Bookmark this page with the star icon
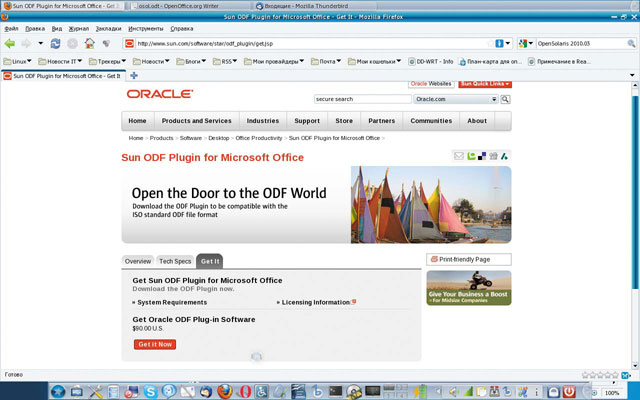 click(x=491, y=43)
